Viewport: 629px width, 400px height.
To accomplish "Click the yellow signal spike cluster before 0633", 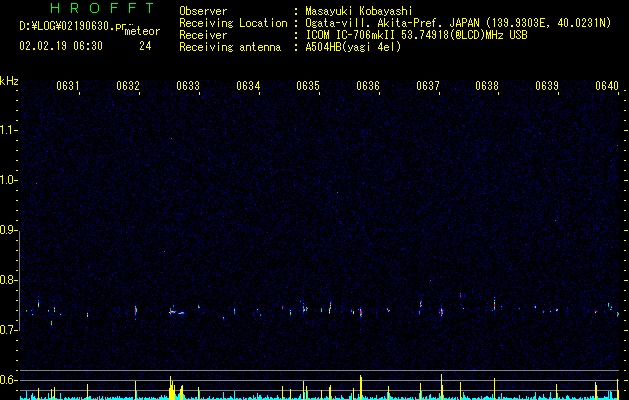I will tap(176, 388).
